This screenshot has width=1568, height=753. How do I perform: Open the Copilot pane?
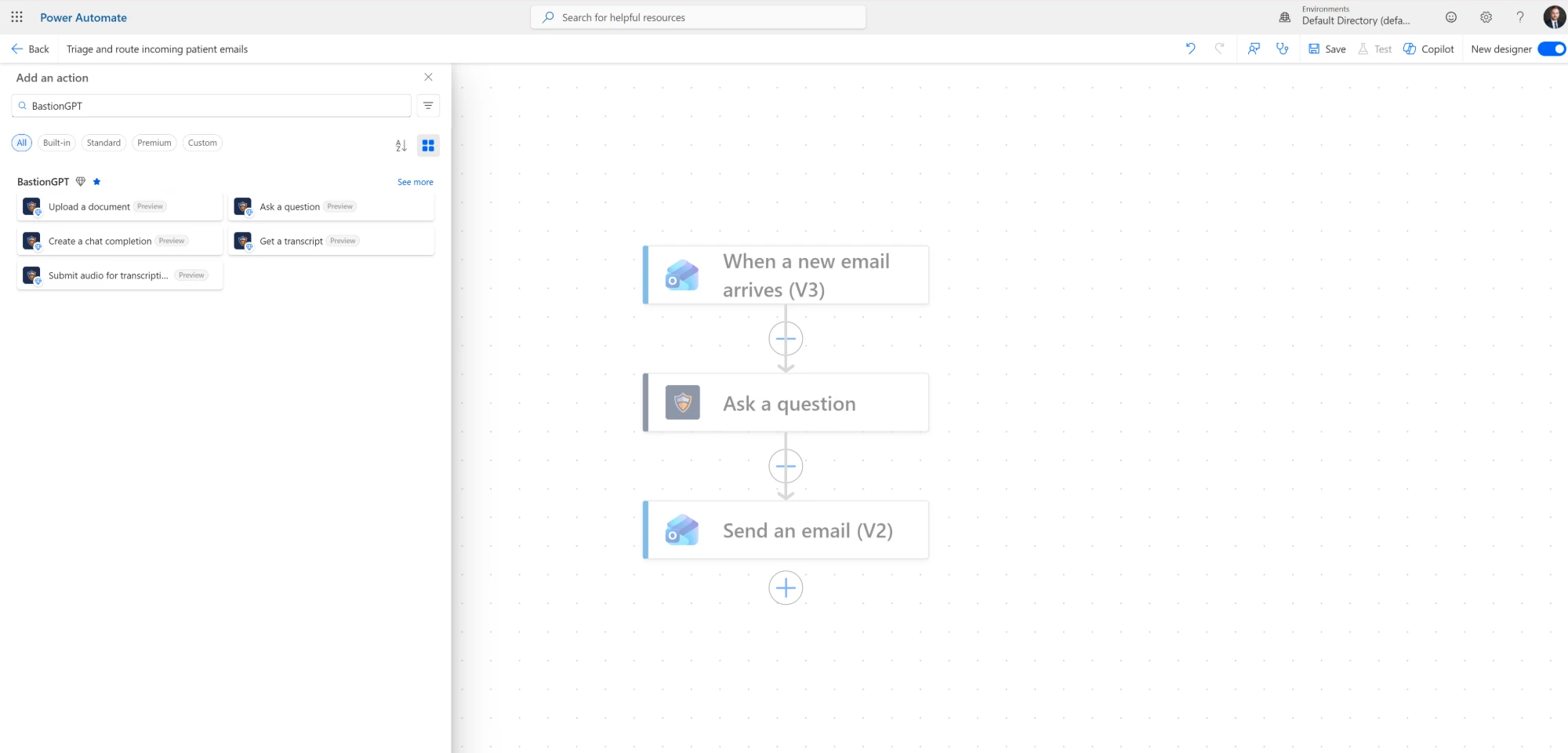pos(1428,49)
